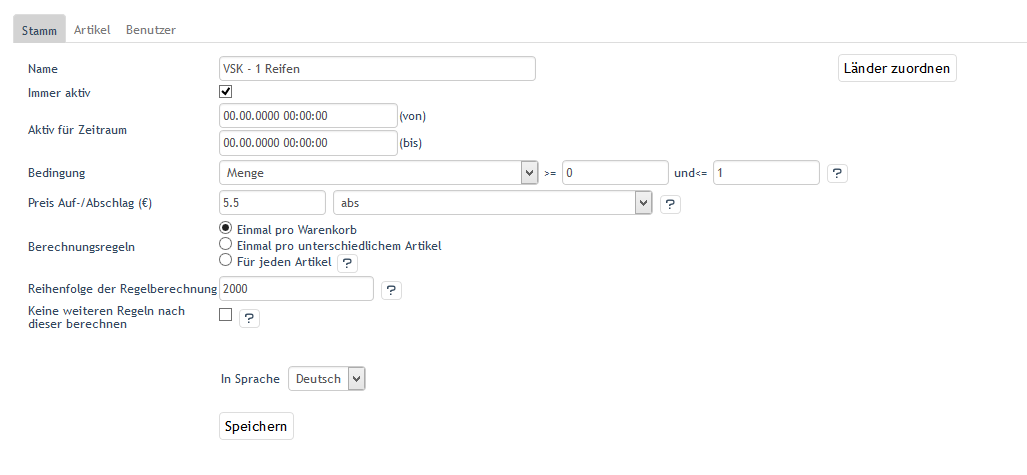Click help icon next to Bedingung fields
Image resolution: width=1027 pixels, height=475 pixels.
(x=838, y=173)
